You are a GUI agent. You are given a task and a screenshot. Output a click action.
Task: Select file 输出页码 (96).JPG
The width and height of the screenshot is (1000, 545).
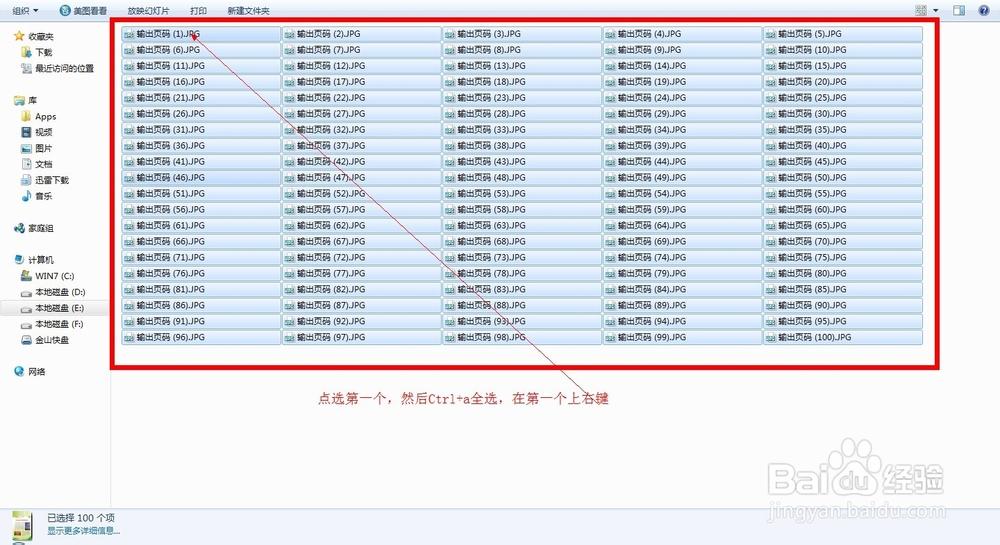tap(201, 337)
